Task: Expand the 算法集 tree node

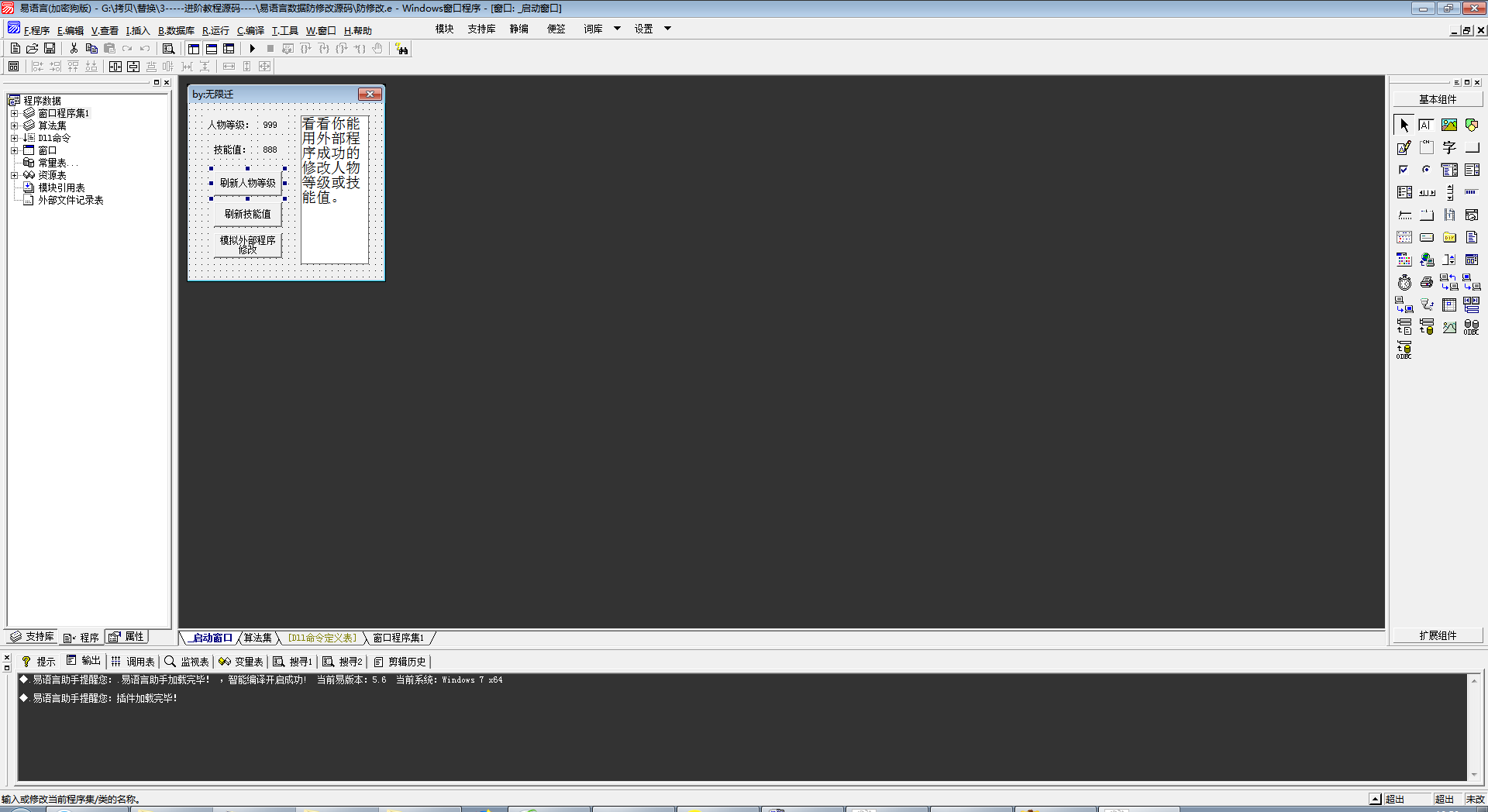Action: click(x=14, y=126)
